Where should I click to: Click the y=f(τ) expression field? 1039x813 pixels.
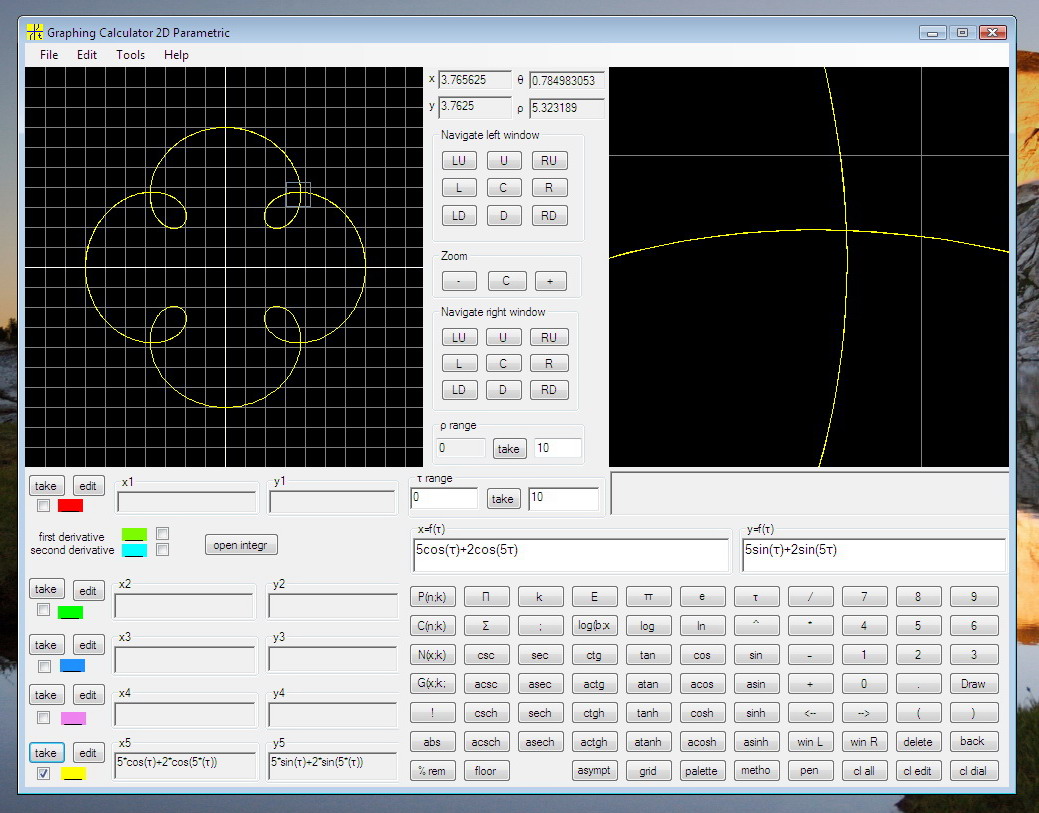(x=874, y=555)
